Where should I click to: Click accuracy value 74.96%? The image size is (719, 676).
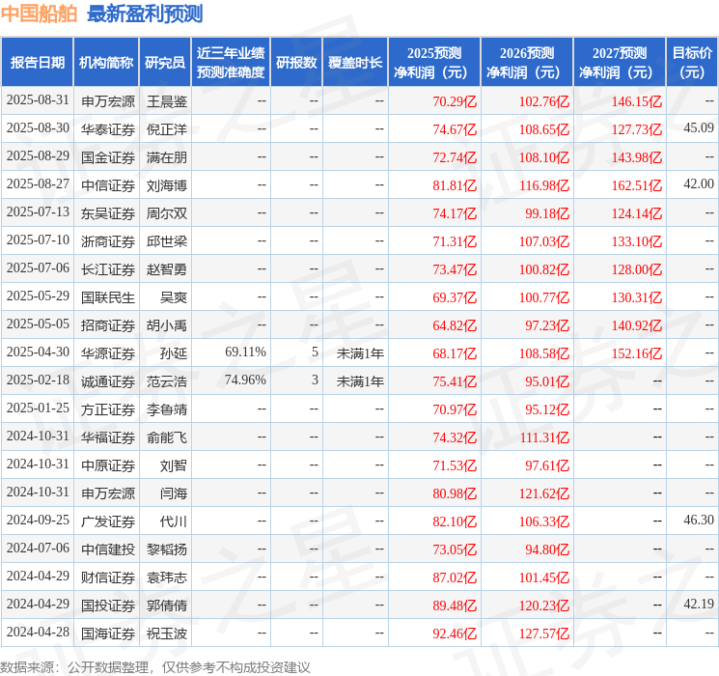tap(245, 380)
